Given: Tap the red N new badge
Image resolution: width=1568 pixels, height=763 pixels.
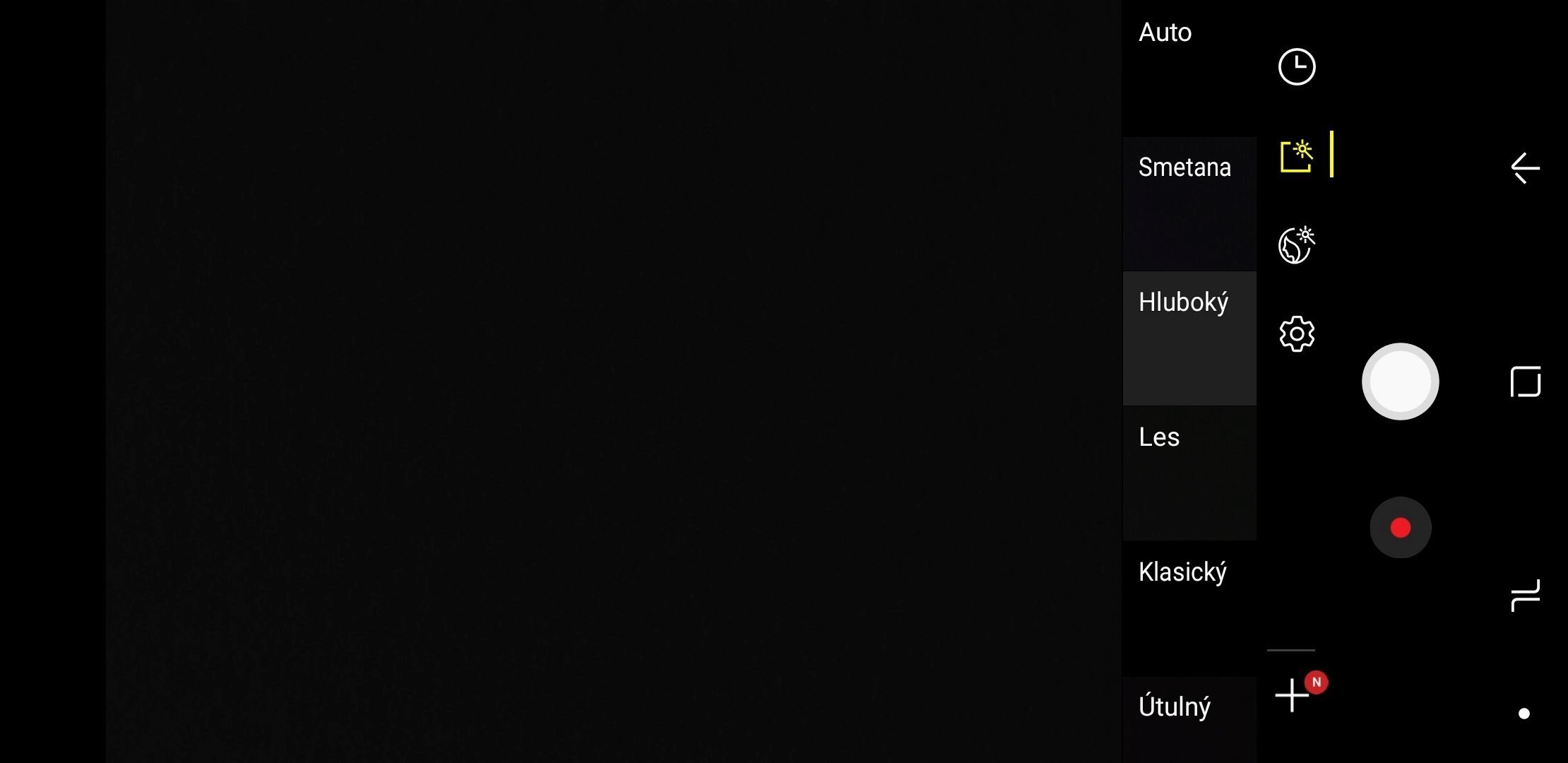Looking at the screenshot, I should (x=1317, y=682).
